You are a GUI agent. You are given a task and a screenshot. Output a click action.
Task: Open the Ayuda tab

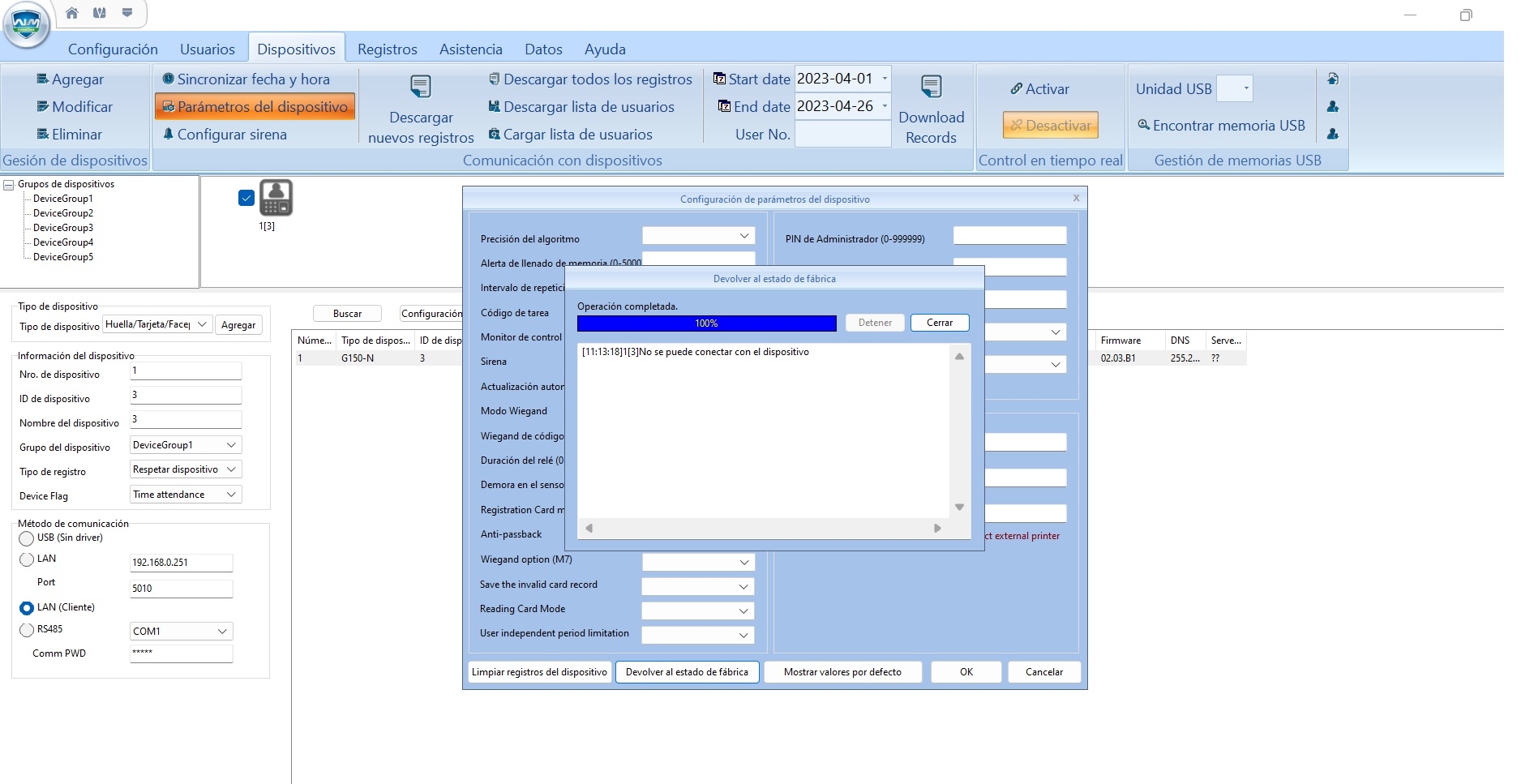click(x=605, y=49)
